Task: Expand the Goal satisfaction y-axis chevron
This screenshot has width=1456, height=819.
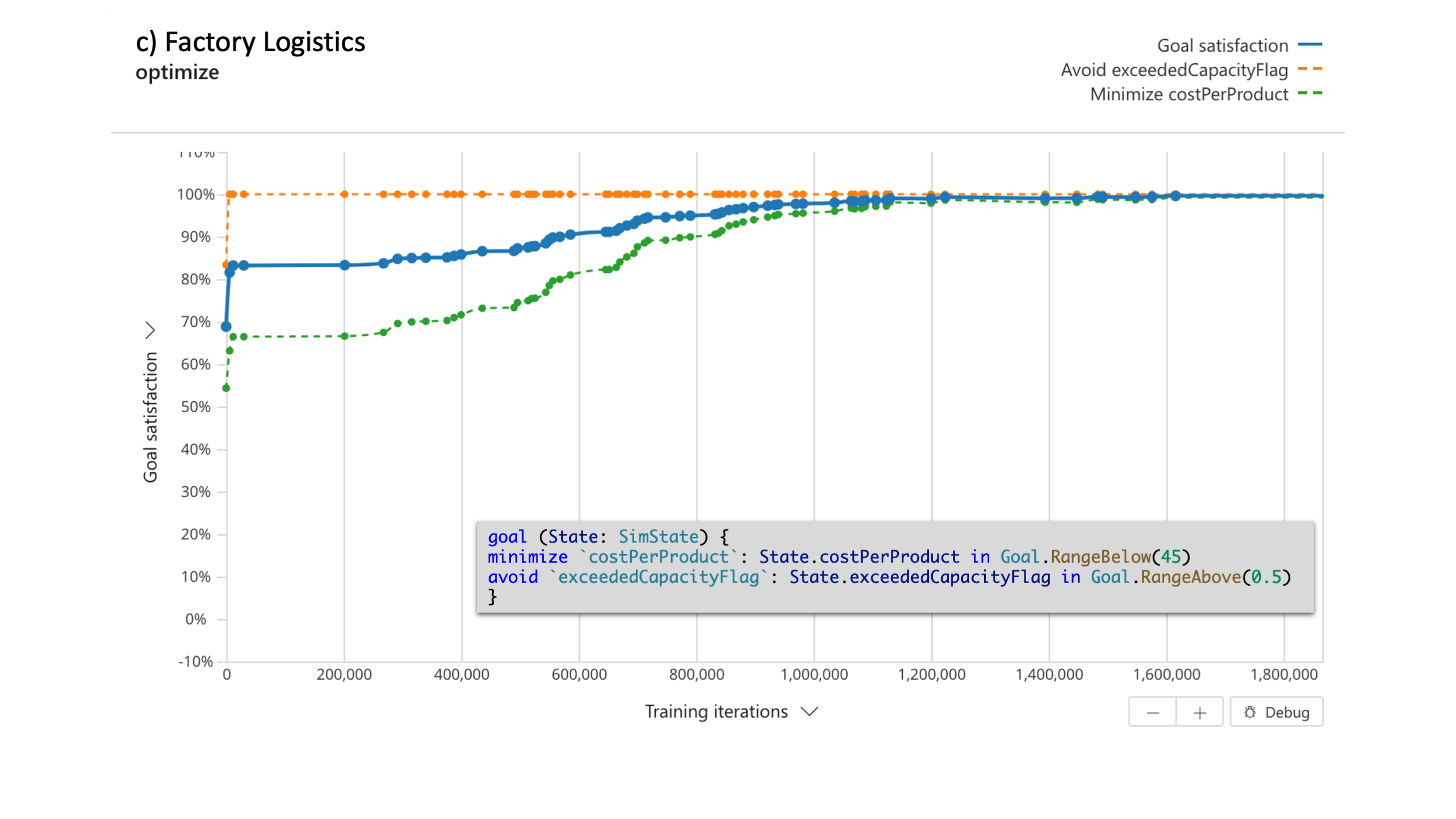Action: [150, 330]
